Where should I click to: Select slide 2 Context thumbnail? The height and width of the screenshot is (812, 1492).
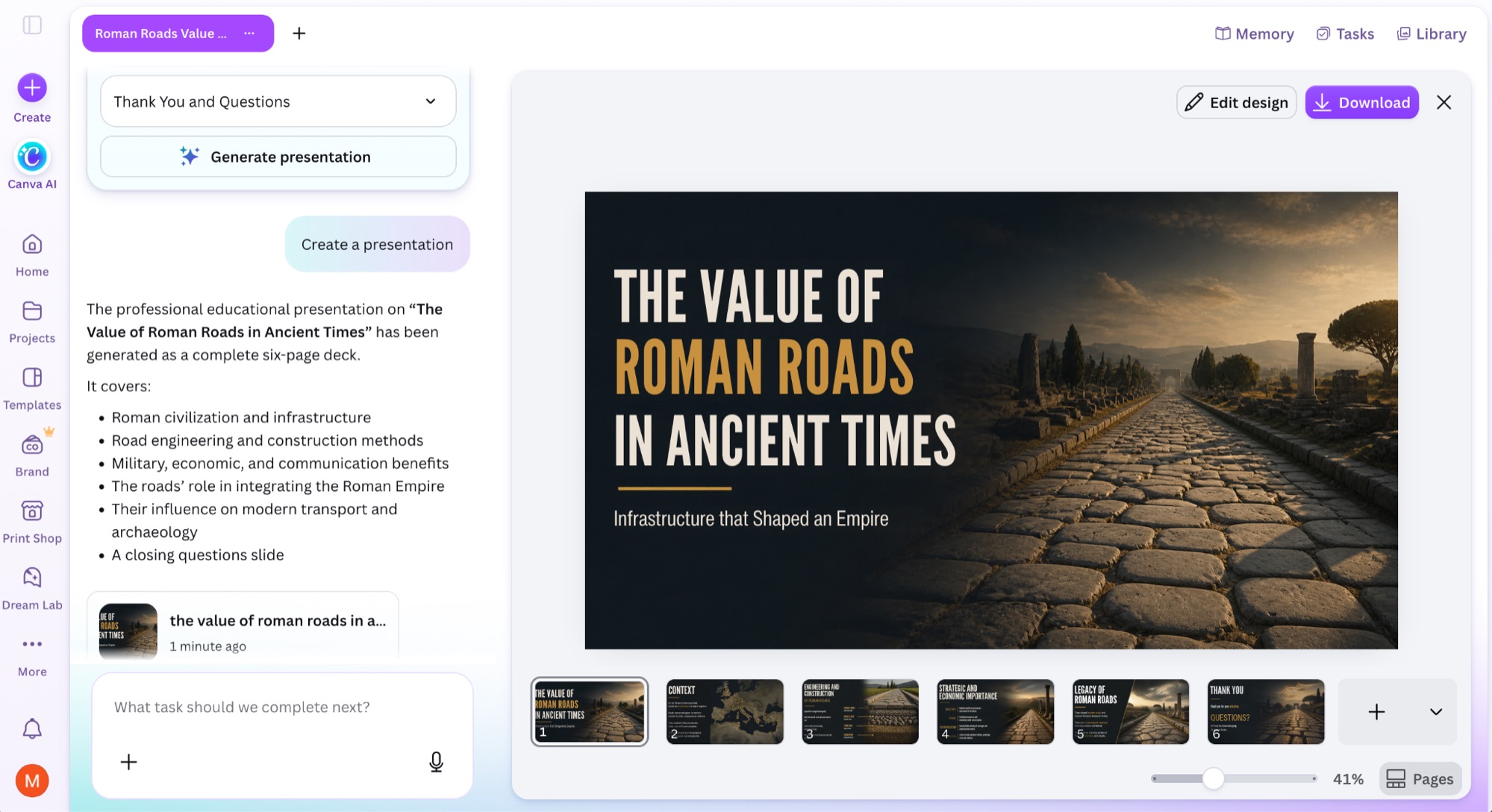tap(725, 712)
